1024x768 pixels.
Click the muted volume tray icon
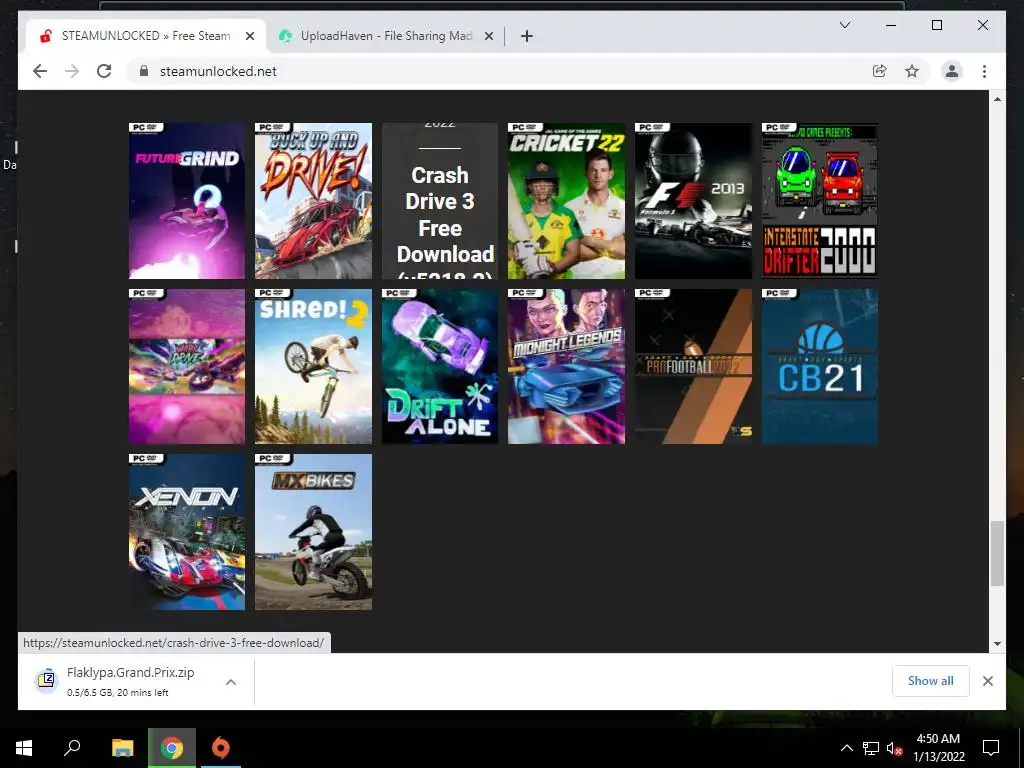[x=894, y=749]
